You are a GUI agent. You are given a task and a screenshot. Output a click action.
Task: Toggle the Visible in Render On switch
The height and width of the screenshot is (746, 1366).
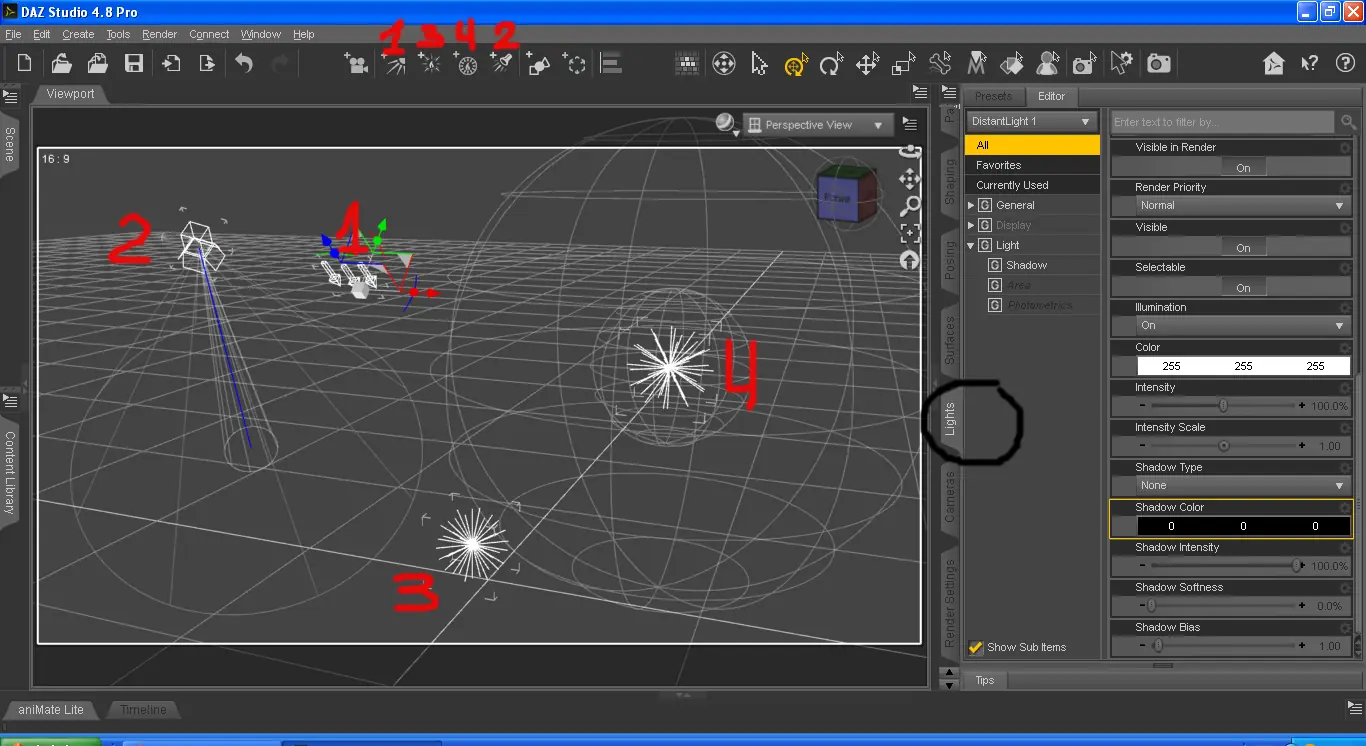(x=1243, y=168)
